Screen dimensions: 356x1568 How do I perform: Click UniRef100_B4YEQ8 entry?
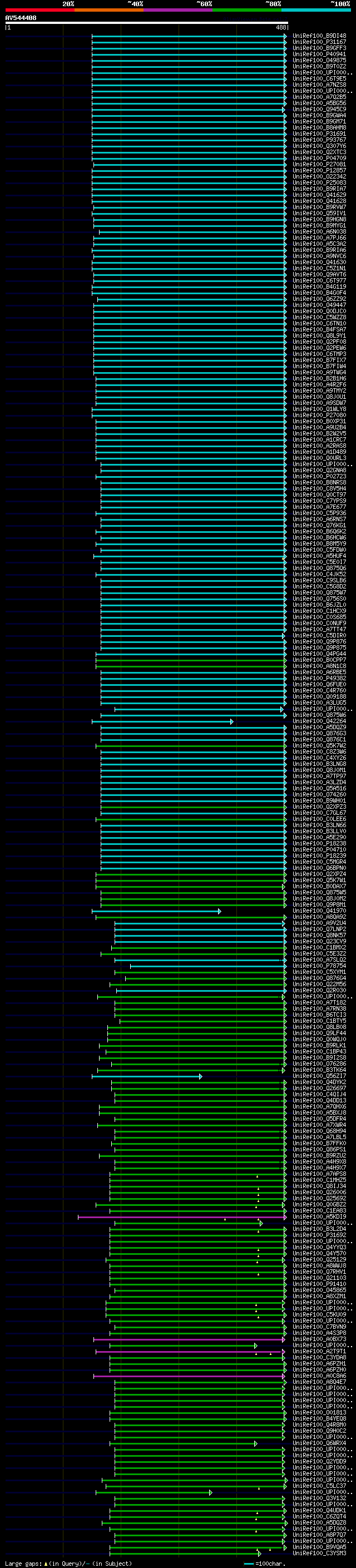pos(319,1418)
